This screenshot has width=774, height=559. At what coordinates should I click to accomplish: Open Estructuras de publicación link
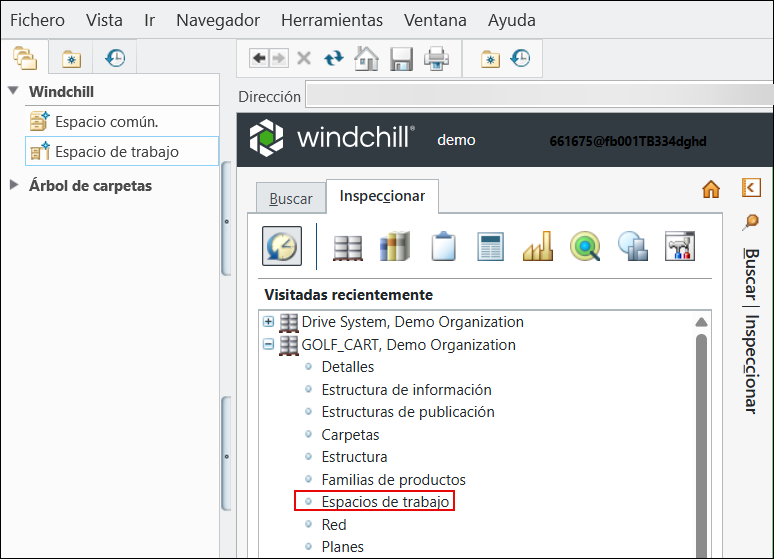[x=408, y=412]
